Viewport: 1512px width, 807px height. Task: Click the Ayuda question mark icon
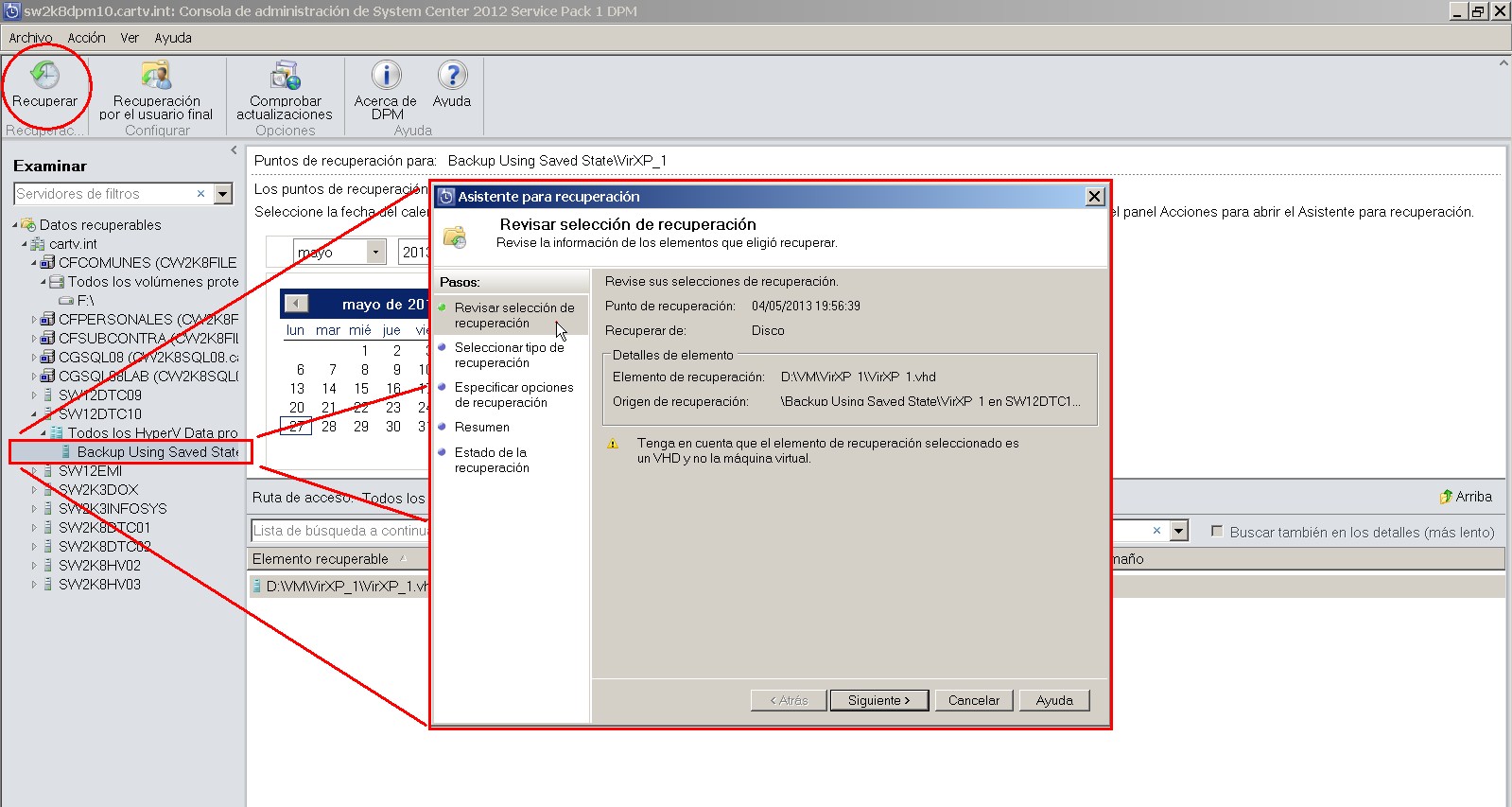452,75
